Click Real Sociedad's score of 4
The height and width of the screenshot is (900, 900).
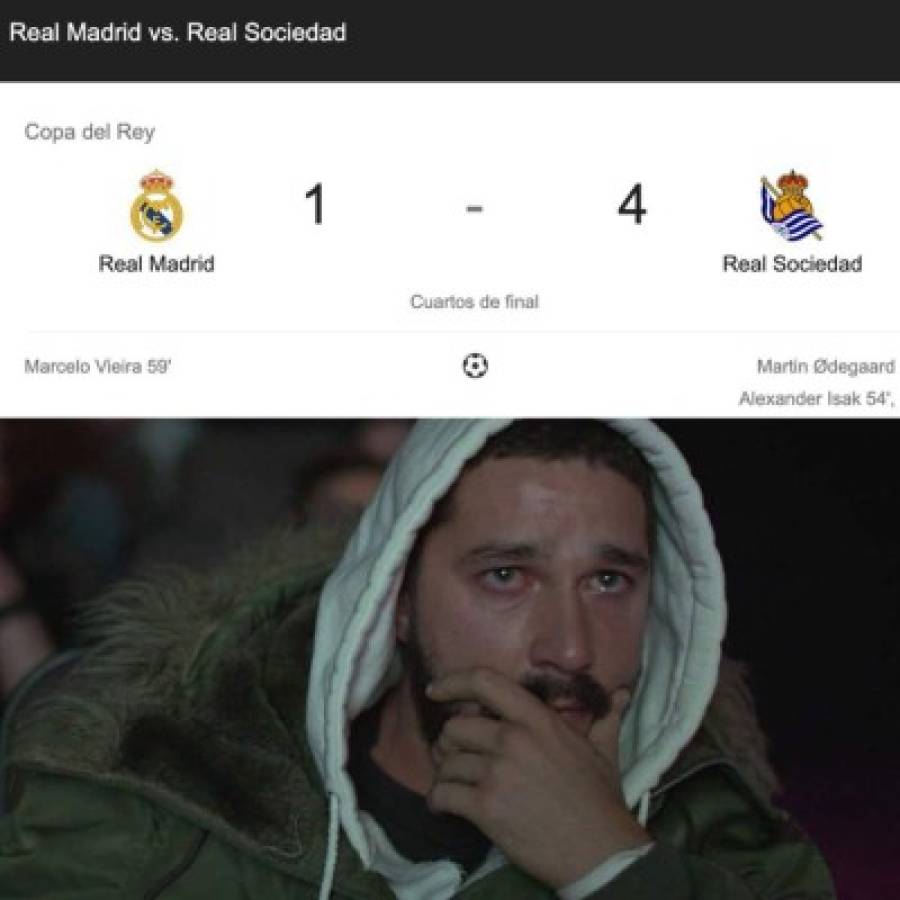632,204
